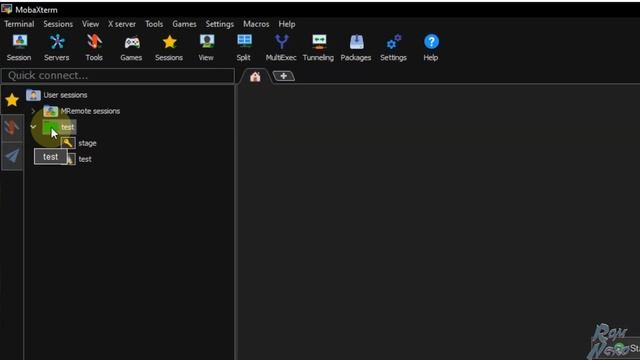Collapse the test folder chevron
Viewport: 640px width, 360px height.
(x=33, y=127)
